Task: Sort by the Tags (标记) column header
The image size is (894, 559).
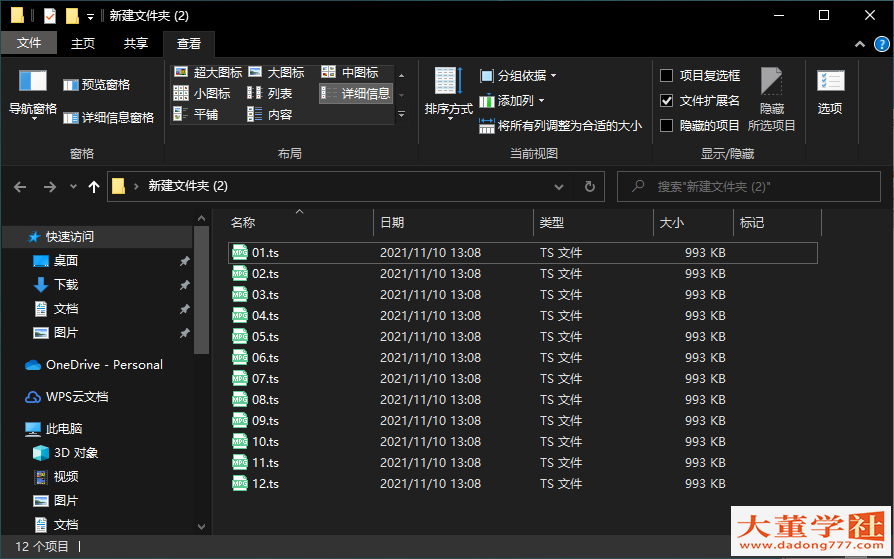Action: pos(778,222)
